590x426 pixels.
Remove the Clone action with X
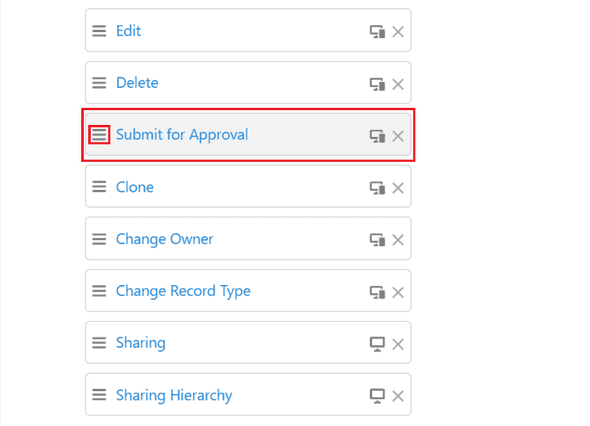398,188
